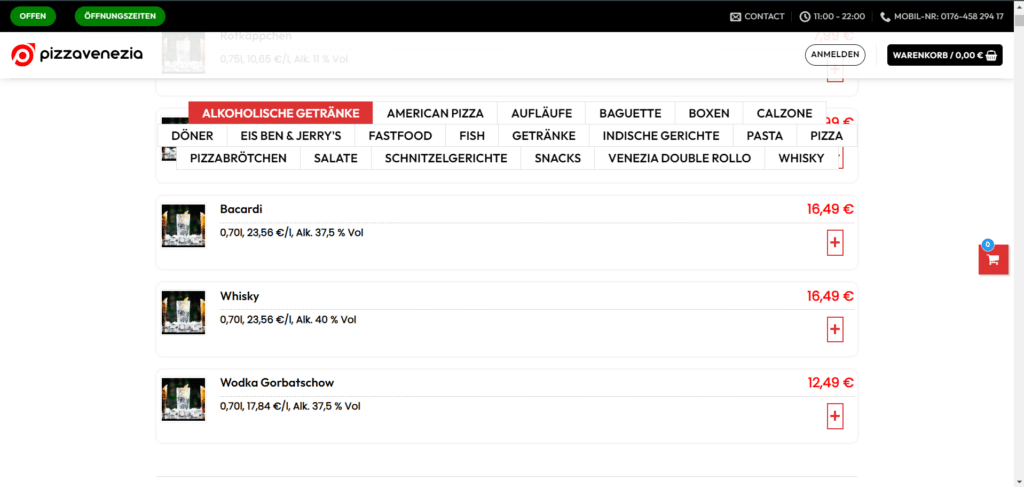The height and width of the screenshot is (487, 1024).
Task: Switch to the GETRÄNKE category
Action: click(x=544, y=136)
